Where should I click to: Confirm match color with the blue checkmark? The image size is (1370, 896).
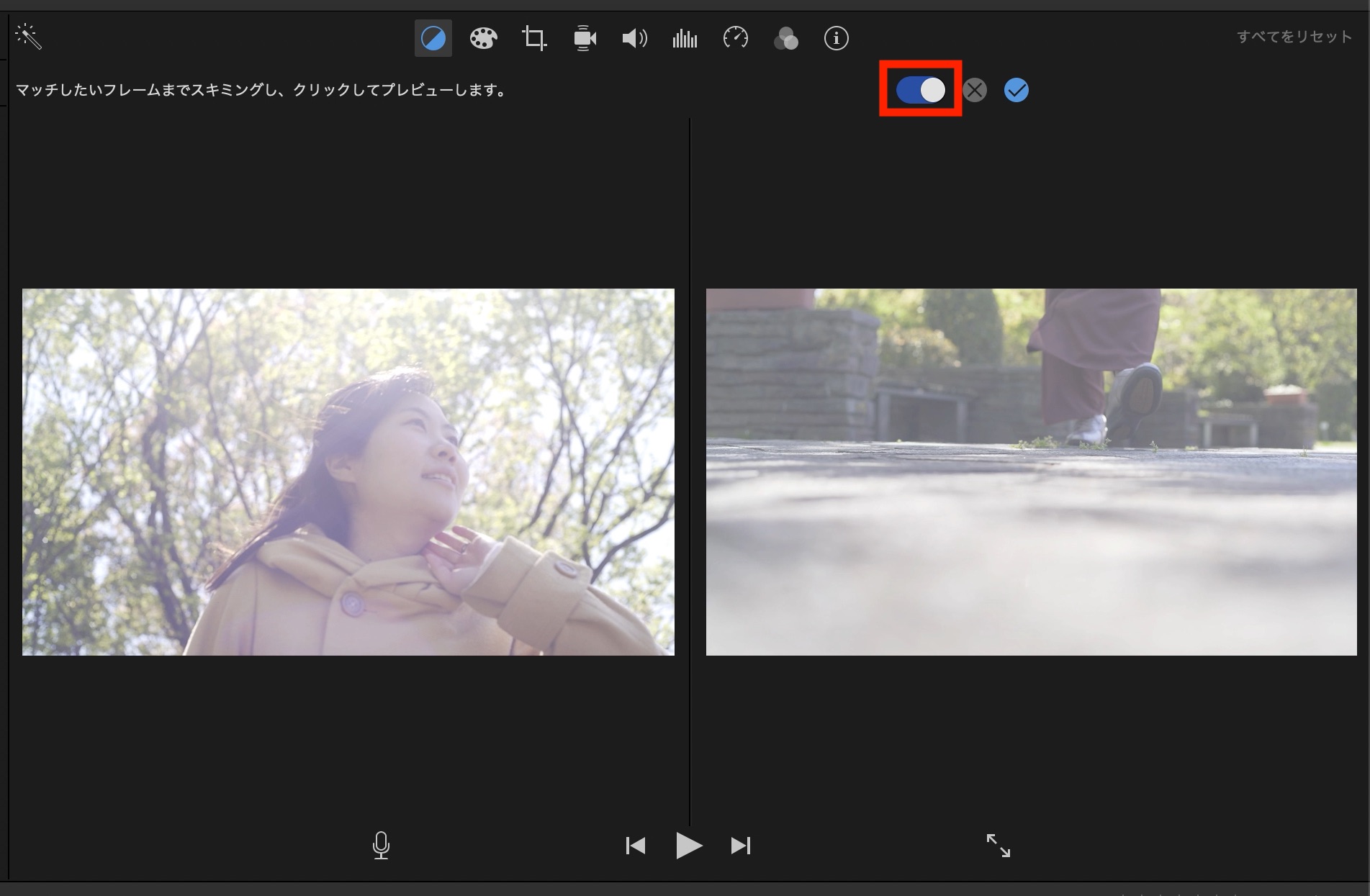(1016, 90)
